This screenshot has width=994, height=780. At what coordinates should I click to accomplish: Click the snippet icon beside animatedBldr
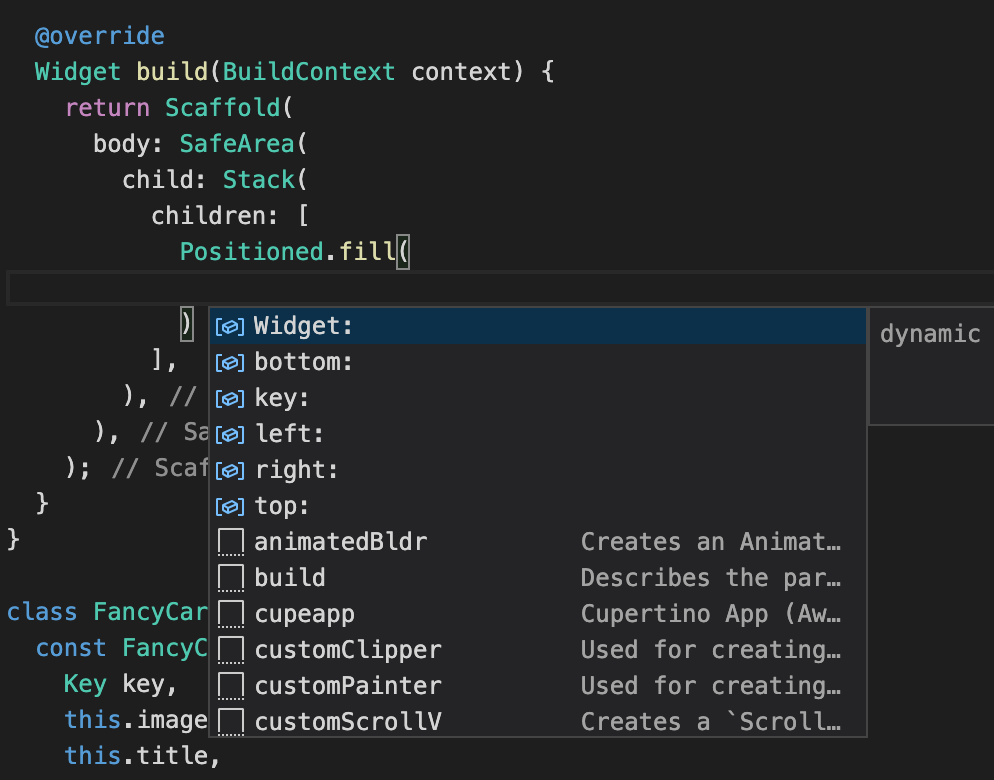230,541
